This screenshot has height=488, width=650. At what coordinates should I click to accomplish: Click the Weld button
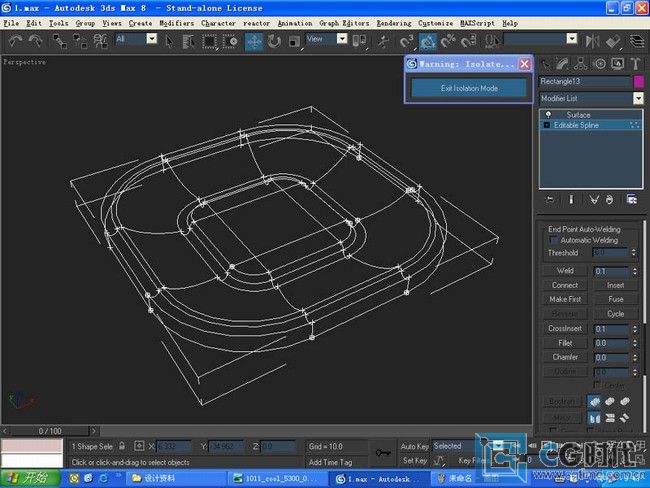(565, 271)
